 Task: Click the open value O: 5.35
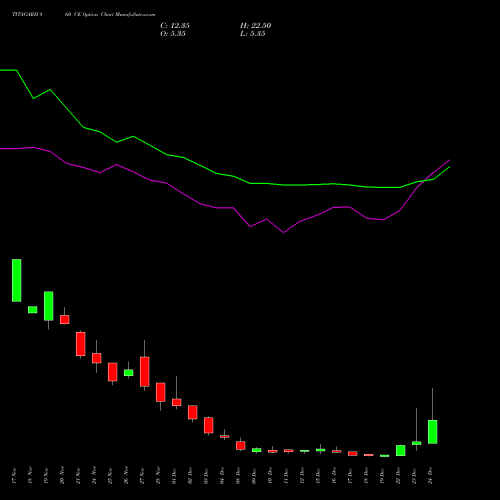click(173, 34)
